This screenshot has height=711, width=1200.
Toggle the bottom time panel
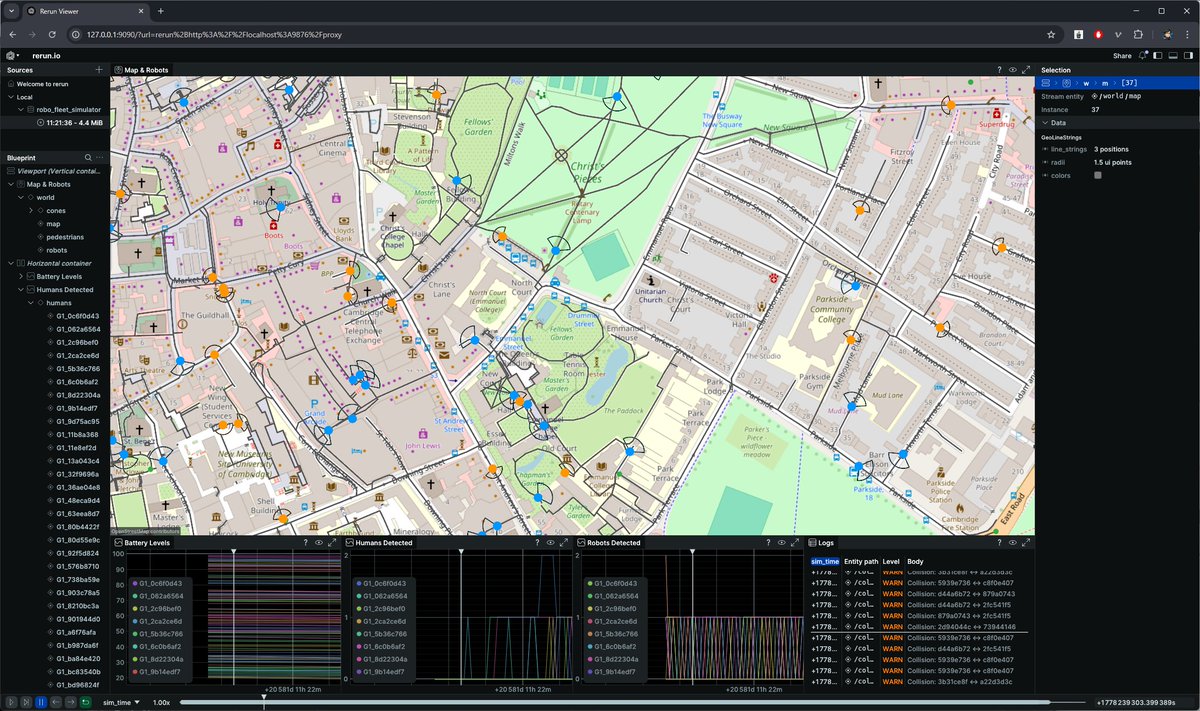pyautogui.click(x=1173, y=56)
